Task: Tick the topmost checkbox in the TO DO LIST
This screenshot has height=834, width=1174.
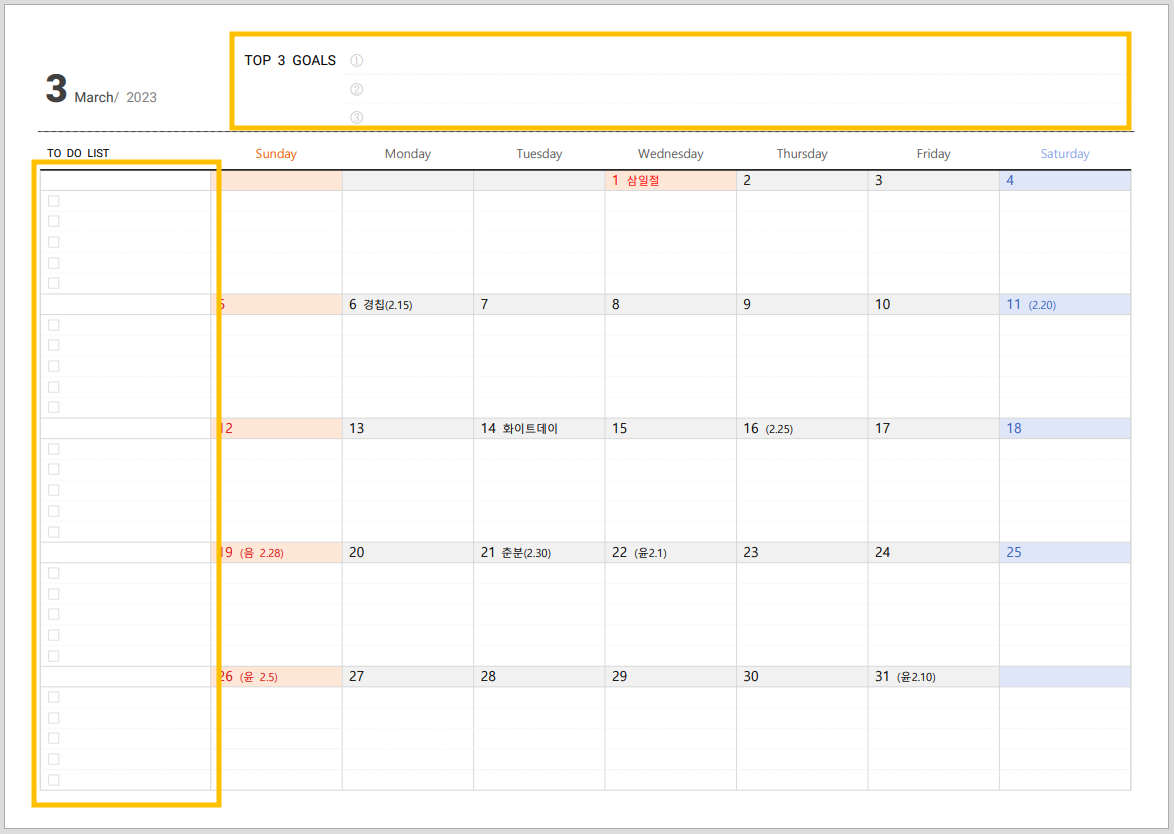Action: (x=53, y=201)
